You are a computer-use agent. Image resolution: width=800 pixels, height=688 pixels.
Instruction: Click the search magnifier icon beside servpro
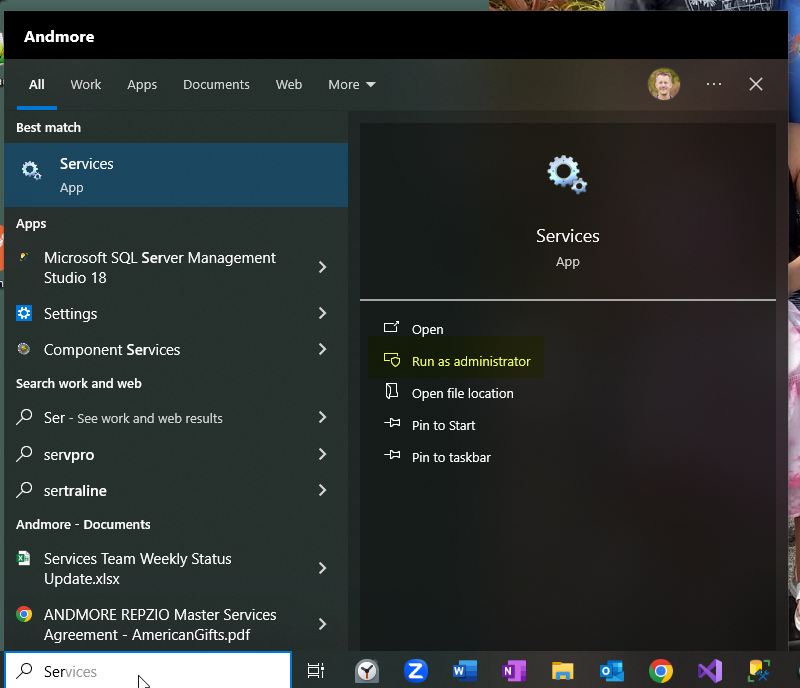pyautogui.click(x=24, y=454)
